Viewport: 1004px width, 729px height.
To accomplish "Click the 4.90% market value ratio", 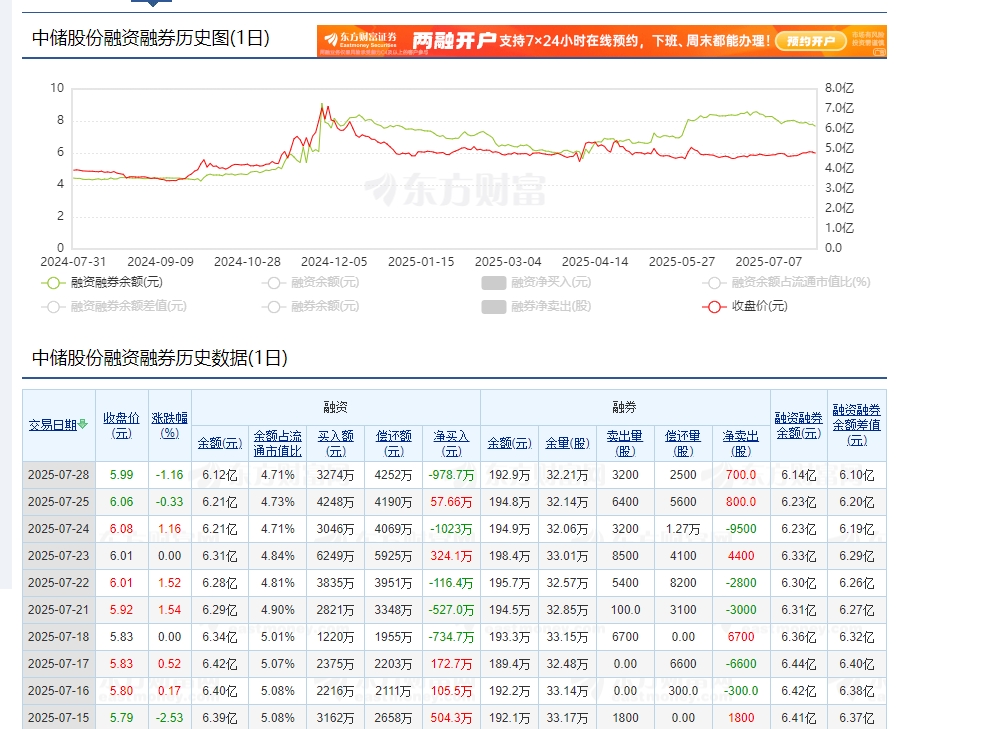I will 277,610.
